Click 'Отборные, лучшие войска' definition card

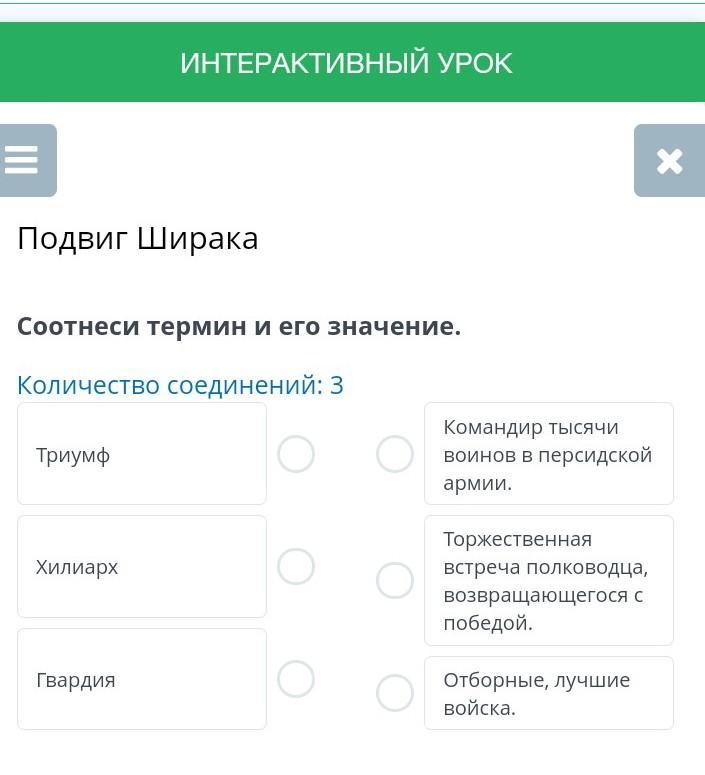coord(548,693)
